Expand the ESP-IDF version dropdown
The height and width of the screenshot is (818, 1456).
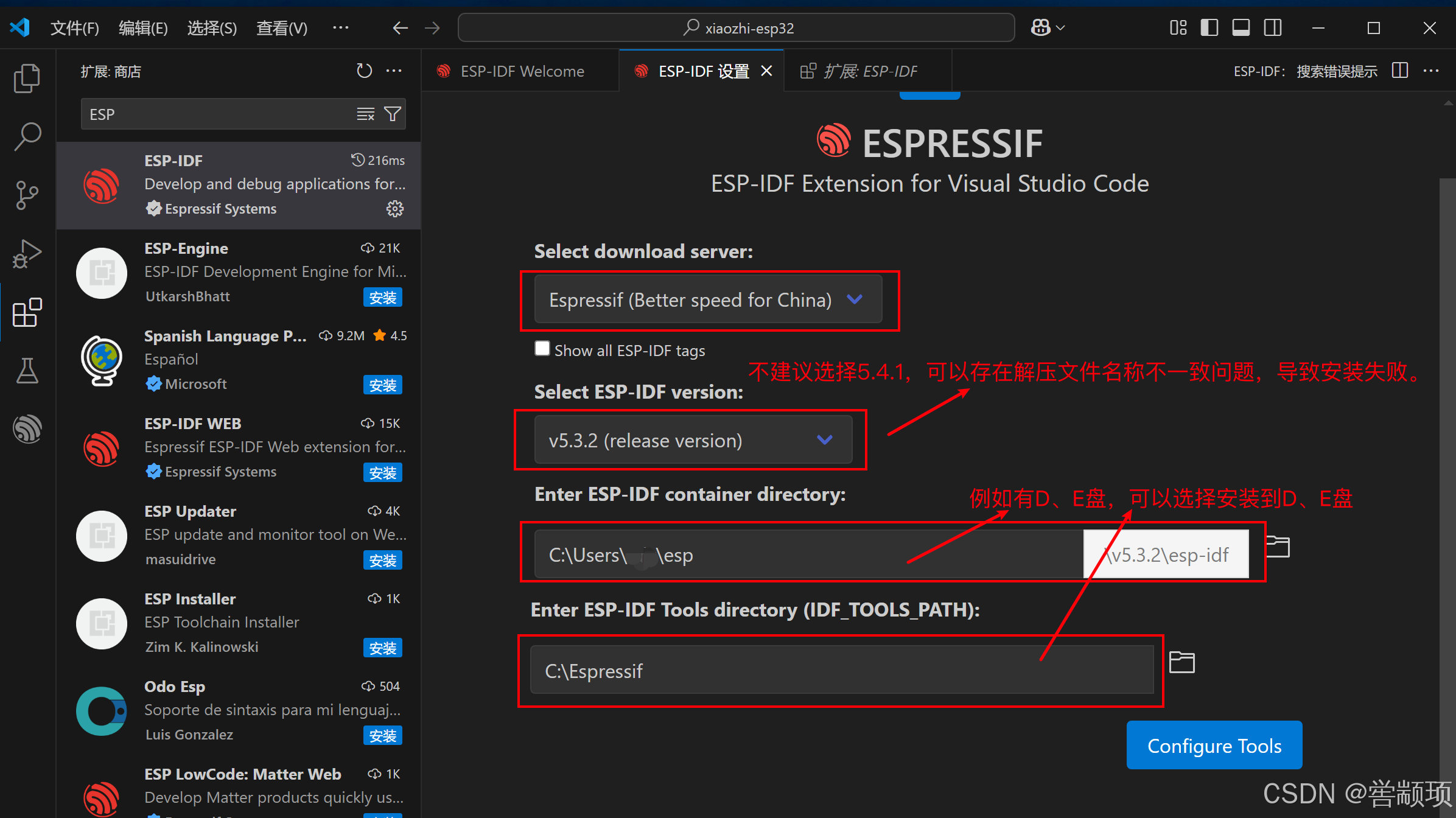693,440
